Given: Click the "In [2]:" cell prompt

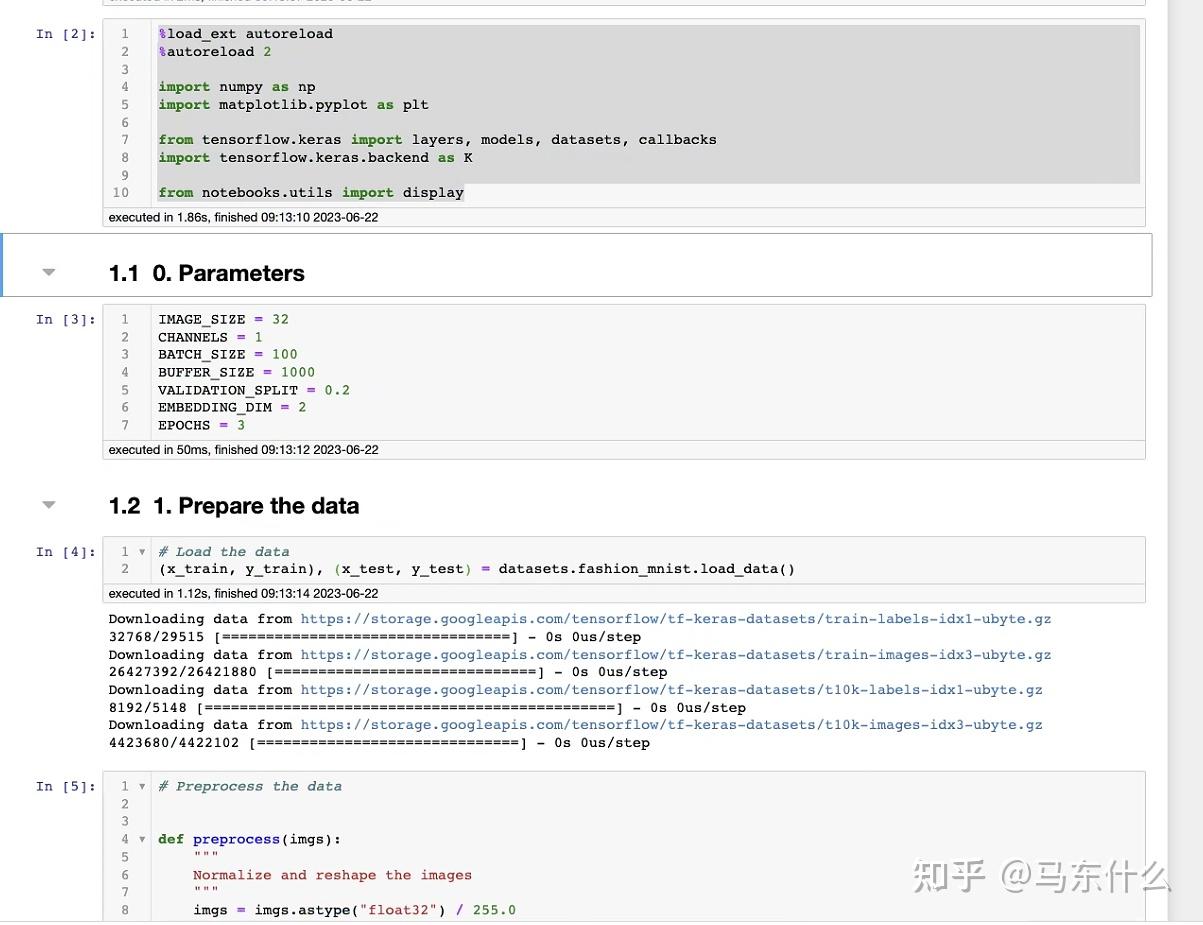Looking at the screenshot, I should coord(66,34).
